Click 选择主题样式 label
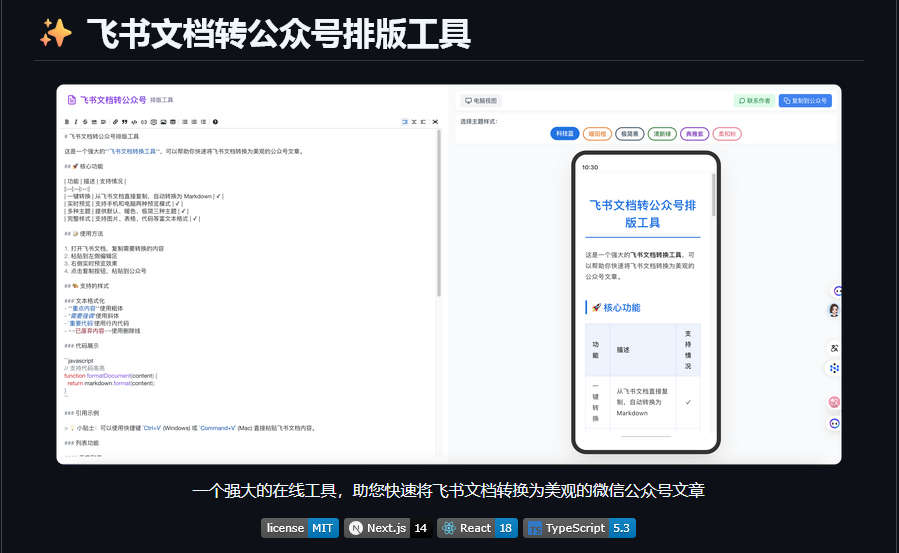Viewport: 899px width, 553px height. click(479, 121)
